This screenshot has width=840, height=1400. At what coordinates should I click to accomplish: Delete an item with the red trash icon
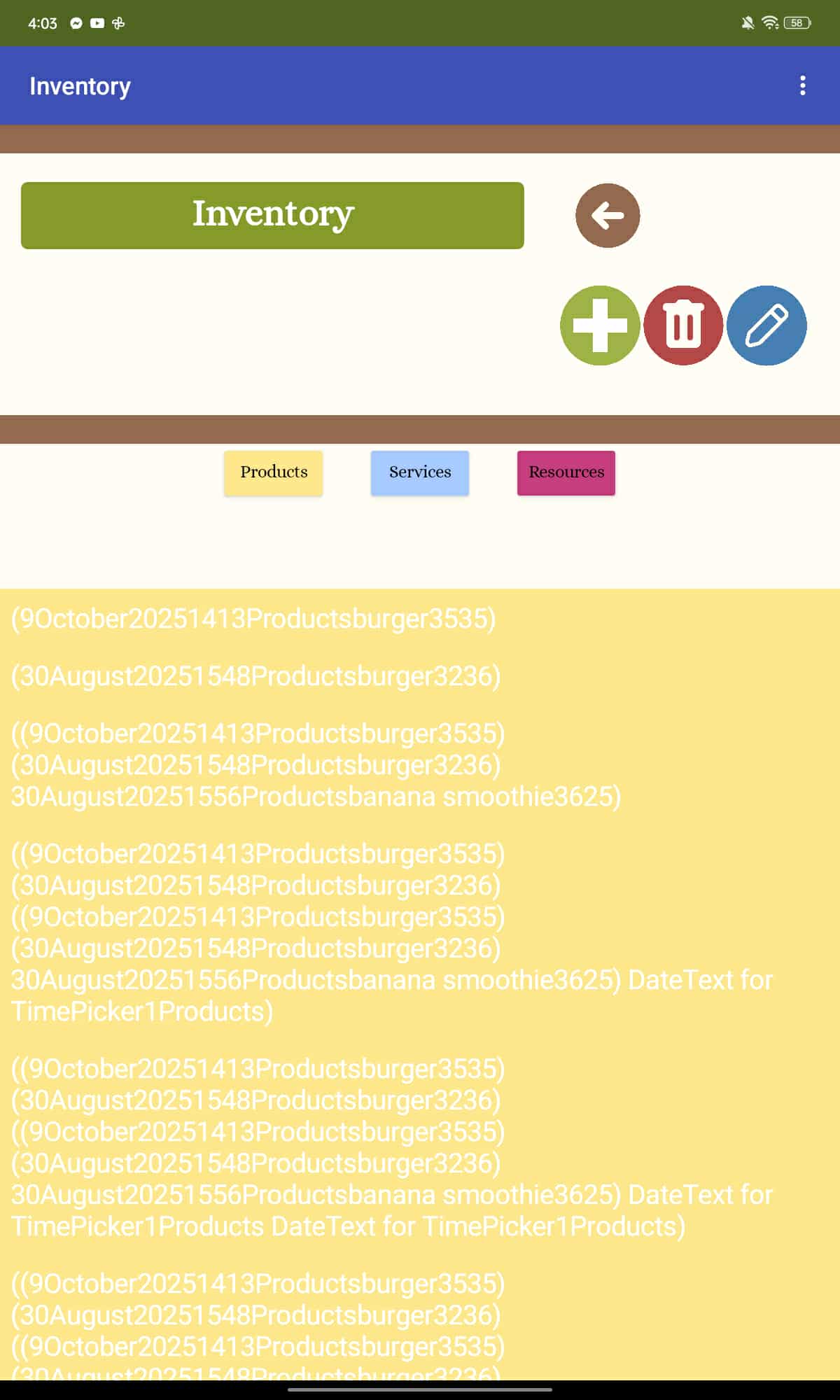coord(683,325)
